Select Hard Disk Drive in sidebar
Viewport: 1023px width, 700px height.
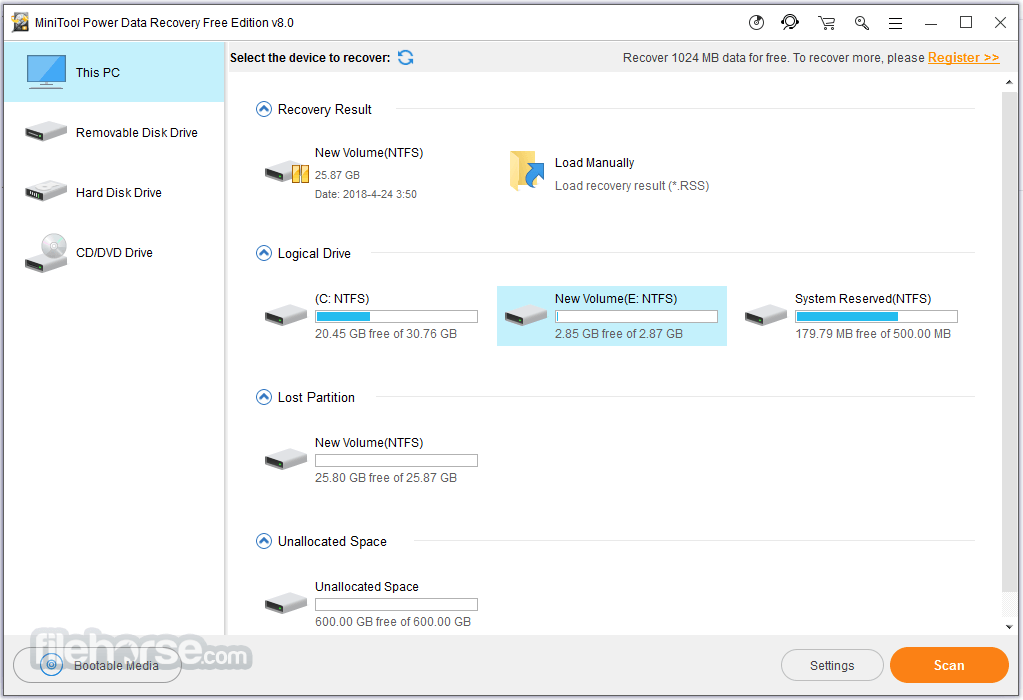click(x=114, y=192)
